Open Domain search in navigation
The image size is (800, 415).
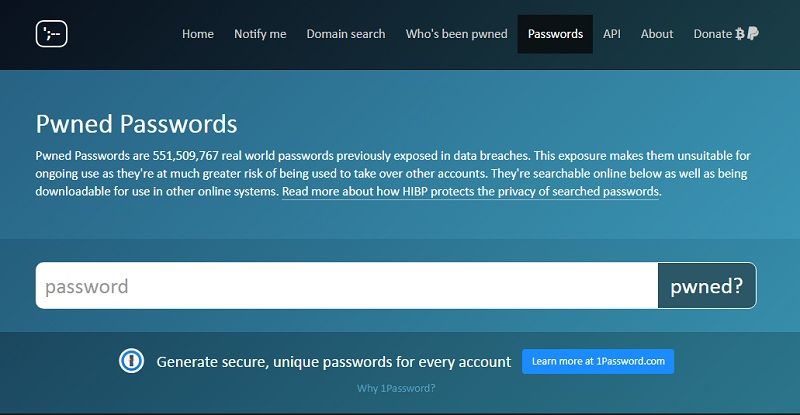(x=346, y=34)
